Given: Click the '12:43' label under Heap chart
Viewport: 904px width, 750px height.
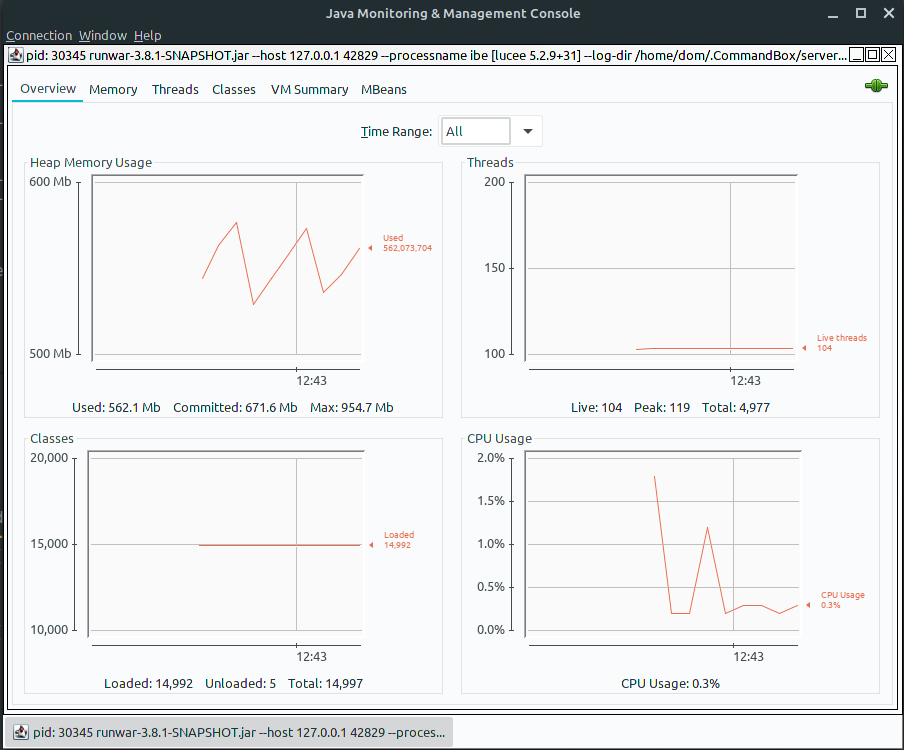Looking at the screenshot, I should tap(311, 380).
